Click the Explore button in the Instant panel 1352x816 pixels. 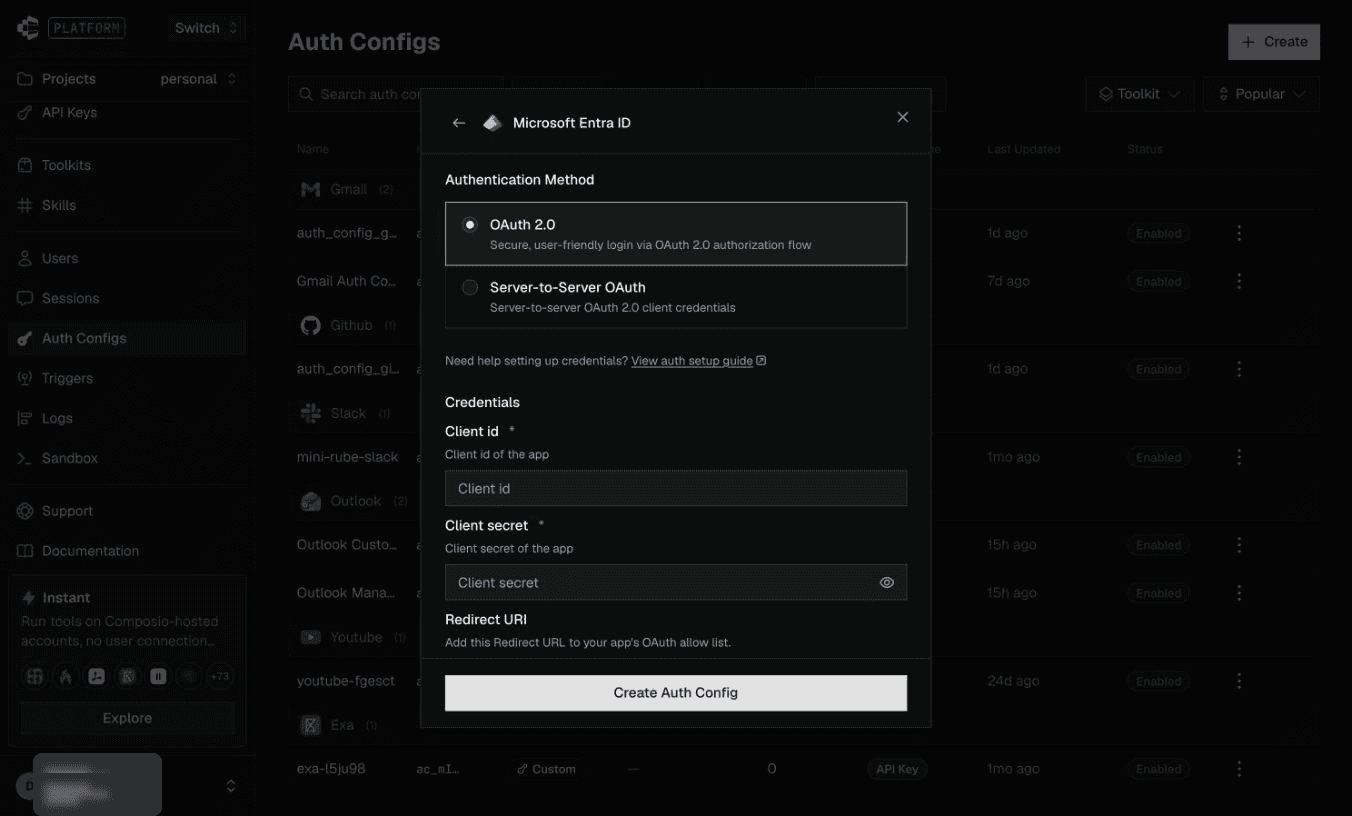(x=127, y=718)
